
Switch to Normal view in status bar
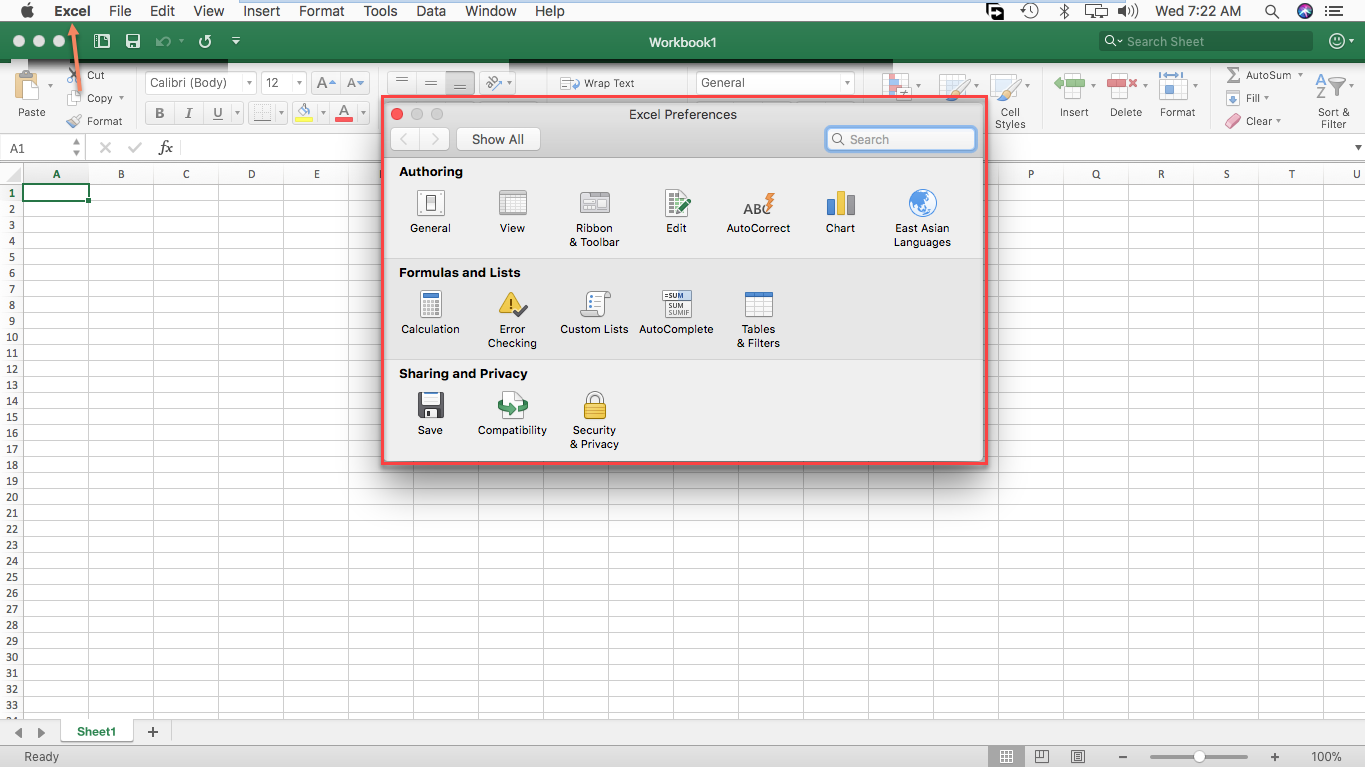coord(1007,757)
